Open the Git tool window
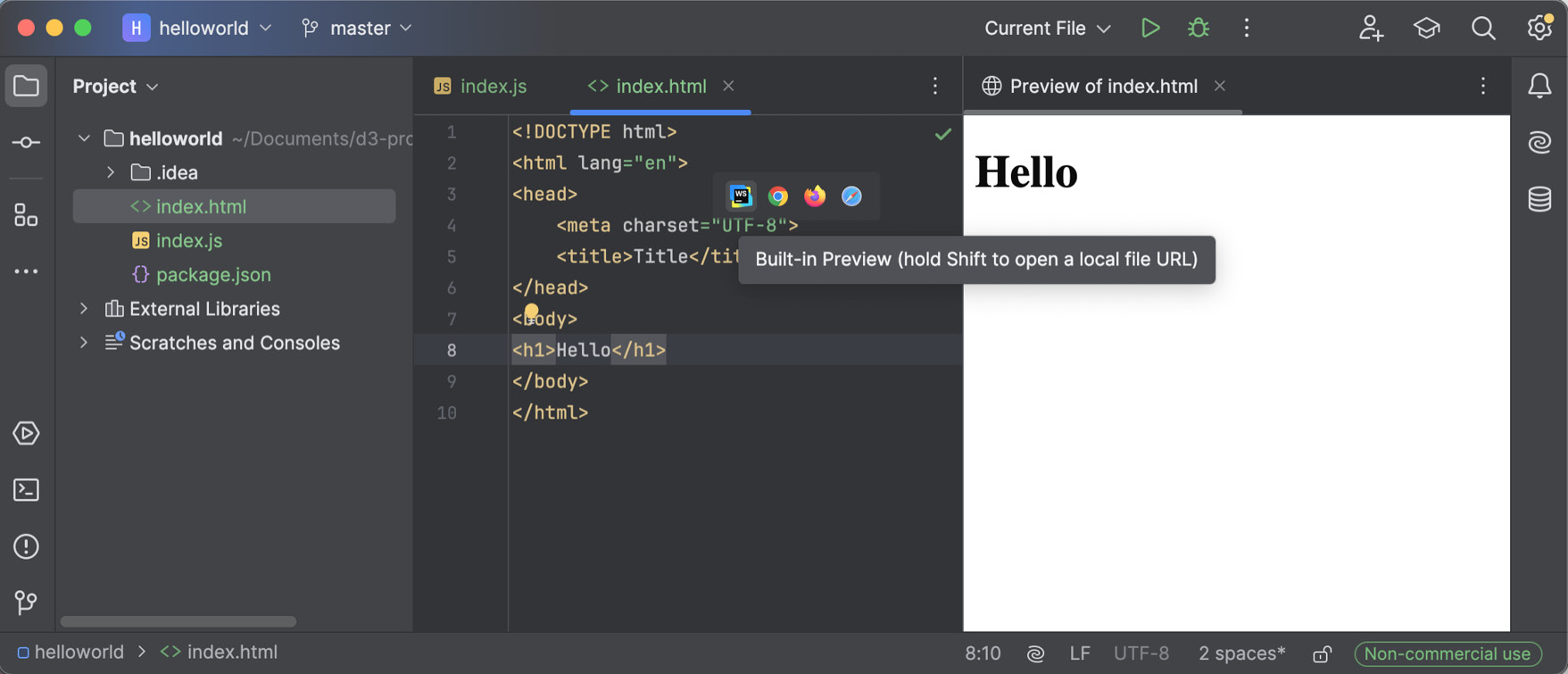1568x674 pixels. [26, 603]
